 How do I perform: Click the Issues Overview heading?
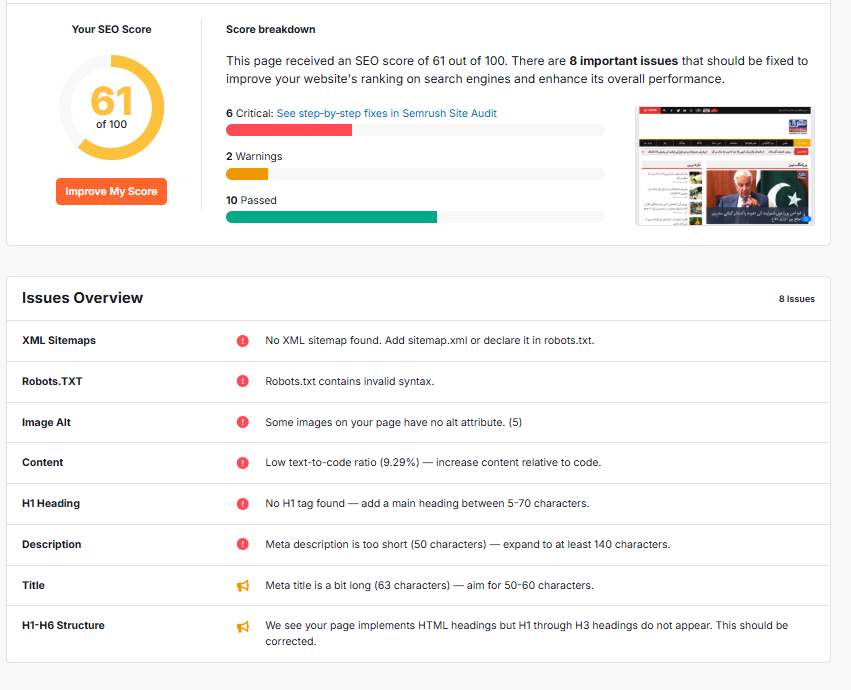pyautogui.click(x=82, y=298)
